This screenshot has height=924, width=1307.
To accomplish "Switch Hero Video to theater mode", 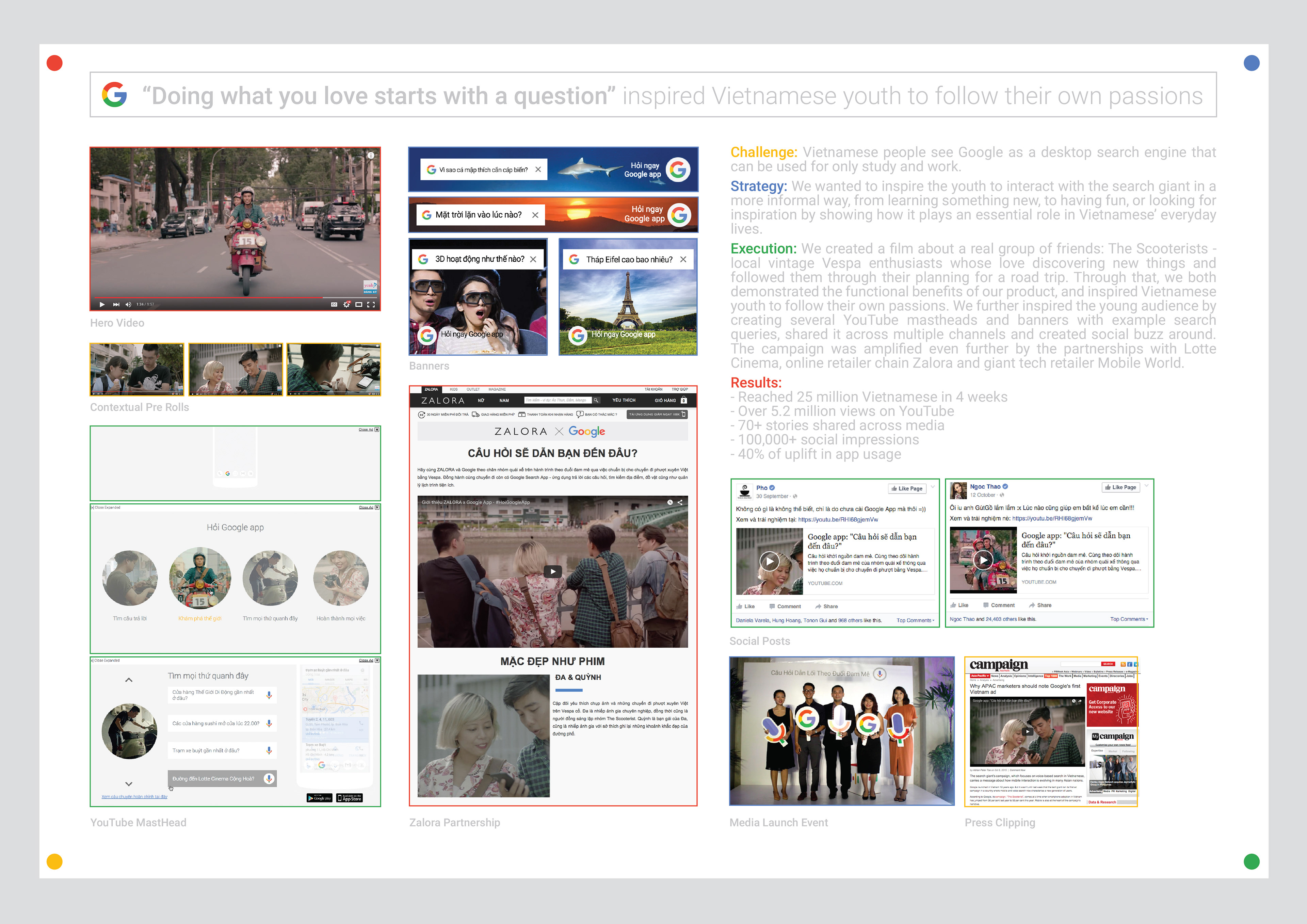I will coord(359,305).
